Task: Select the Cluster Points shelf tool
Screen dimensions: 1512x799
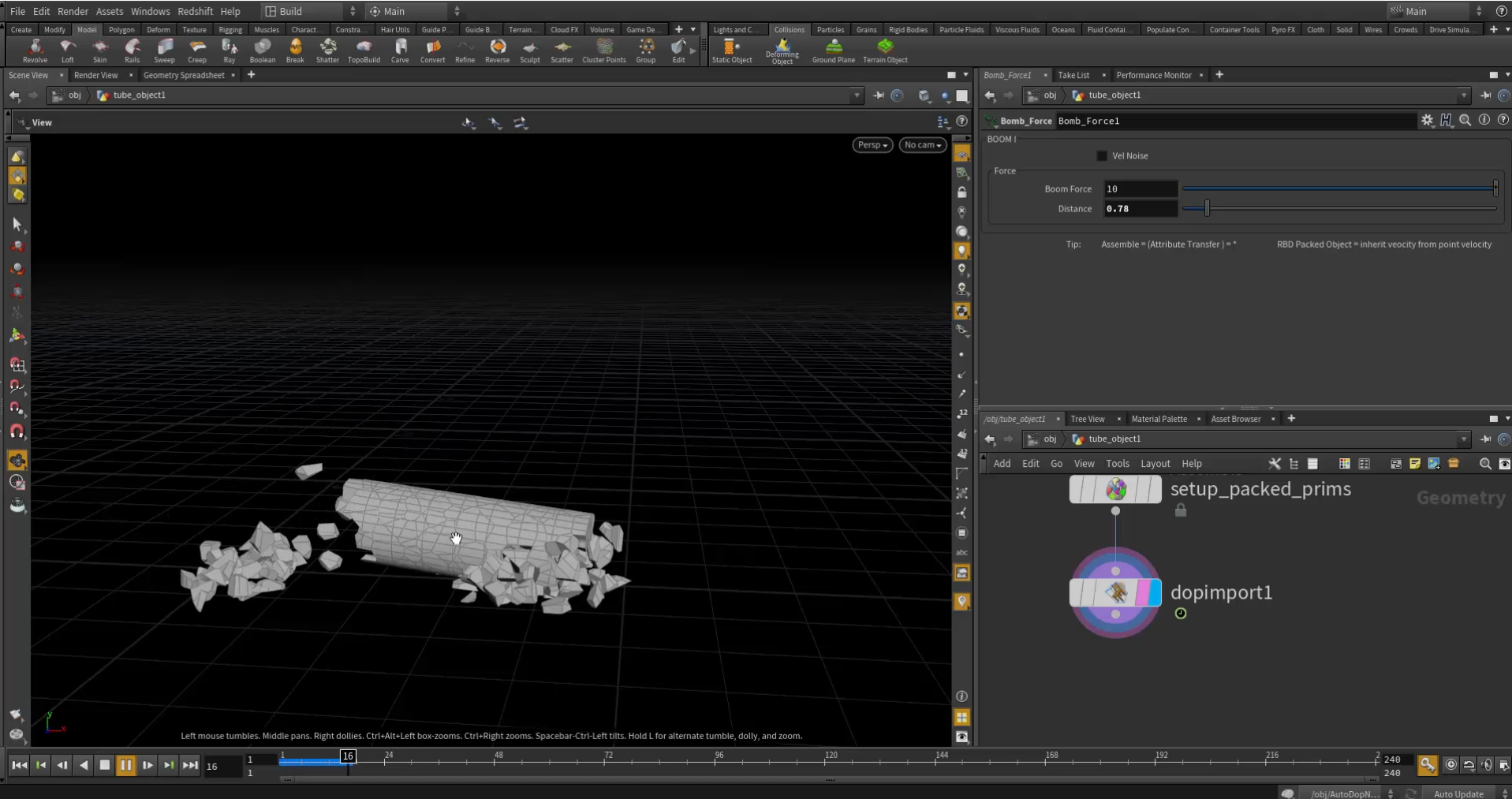Action: point(604,51)
